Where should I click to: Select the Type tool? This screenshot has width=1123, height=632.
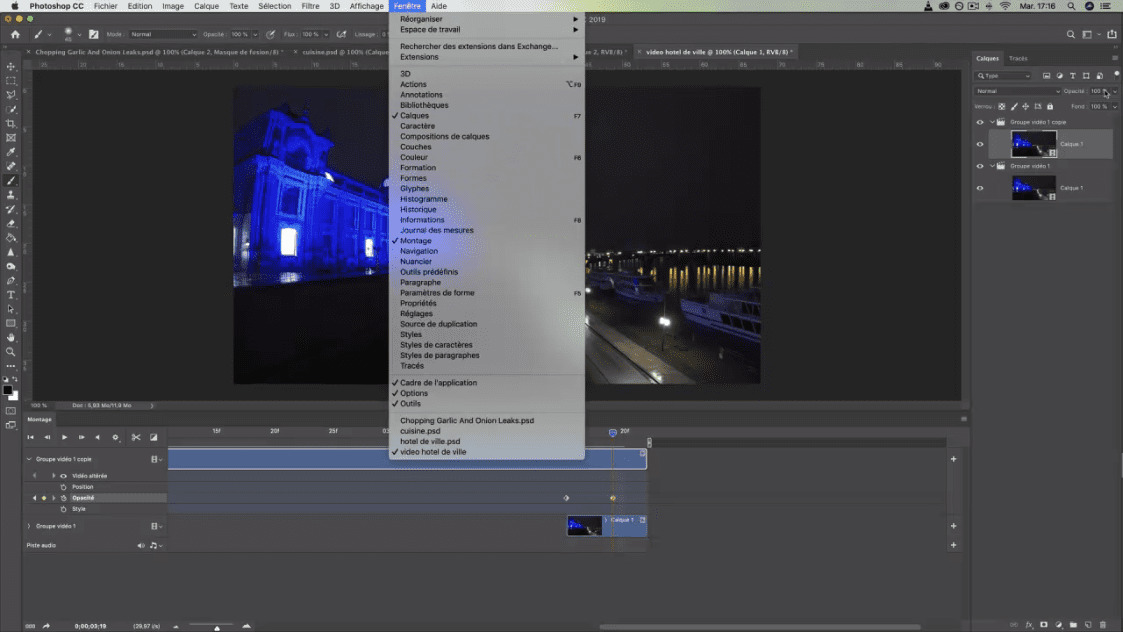(11, 297)
